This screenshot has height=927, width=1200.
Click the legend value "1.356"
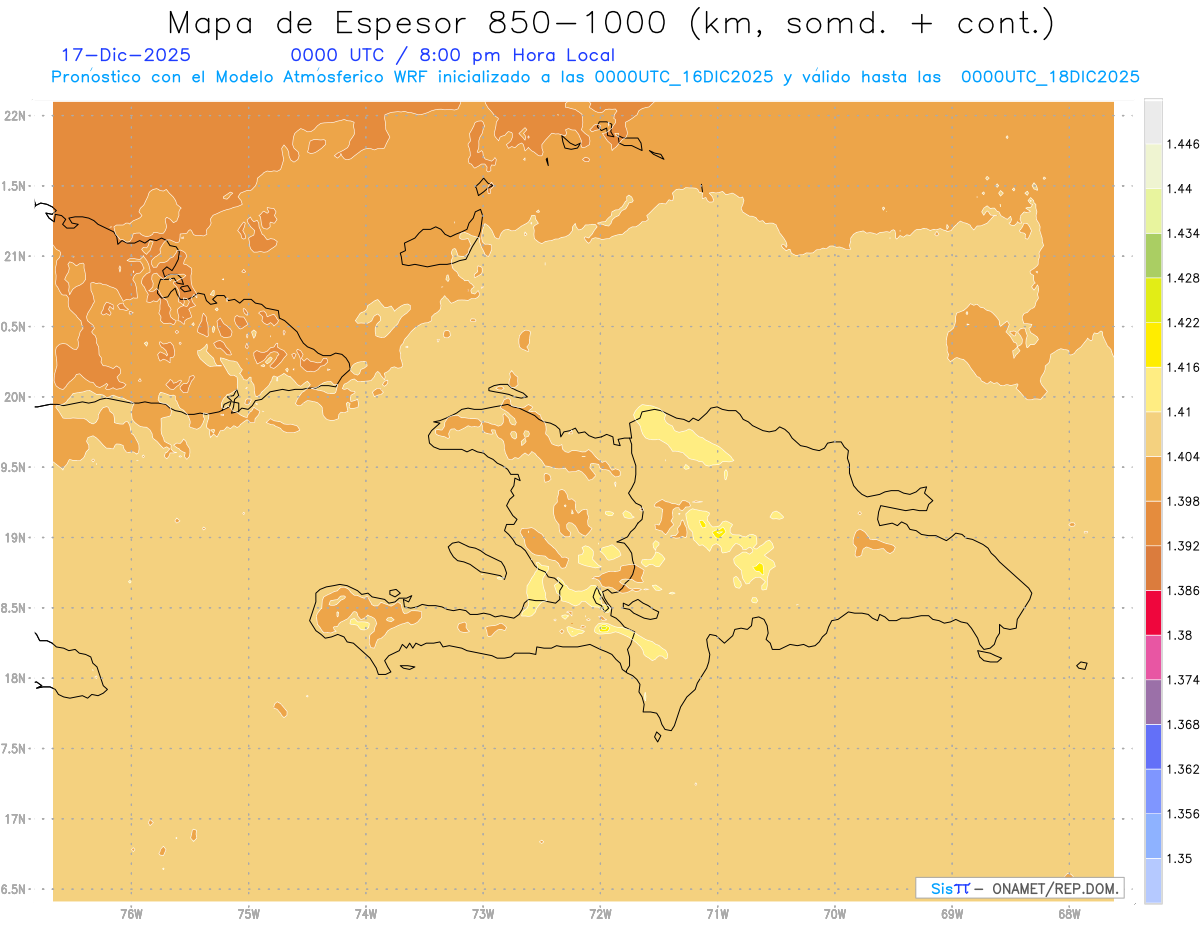point(1183,814)
